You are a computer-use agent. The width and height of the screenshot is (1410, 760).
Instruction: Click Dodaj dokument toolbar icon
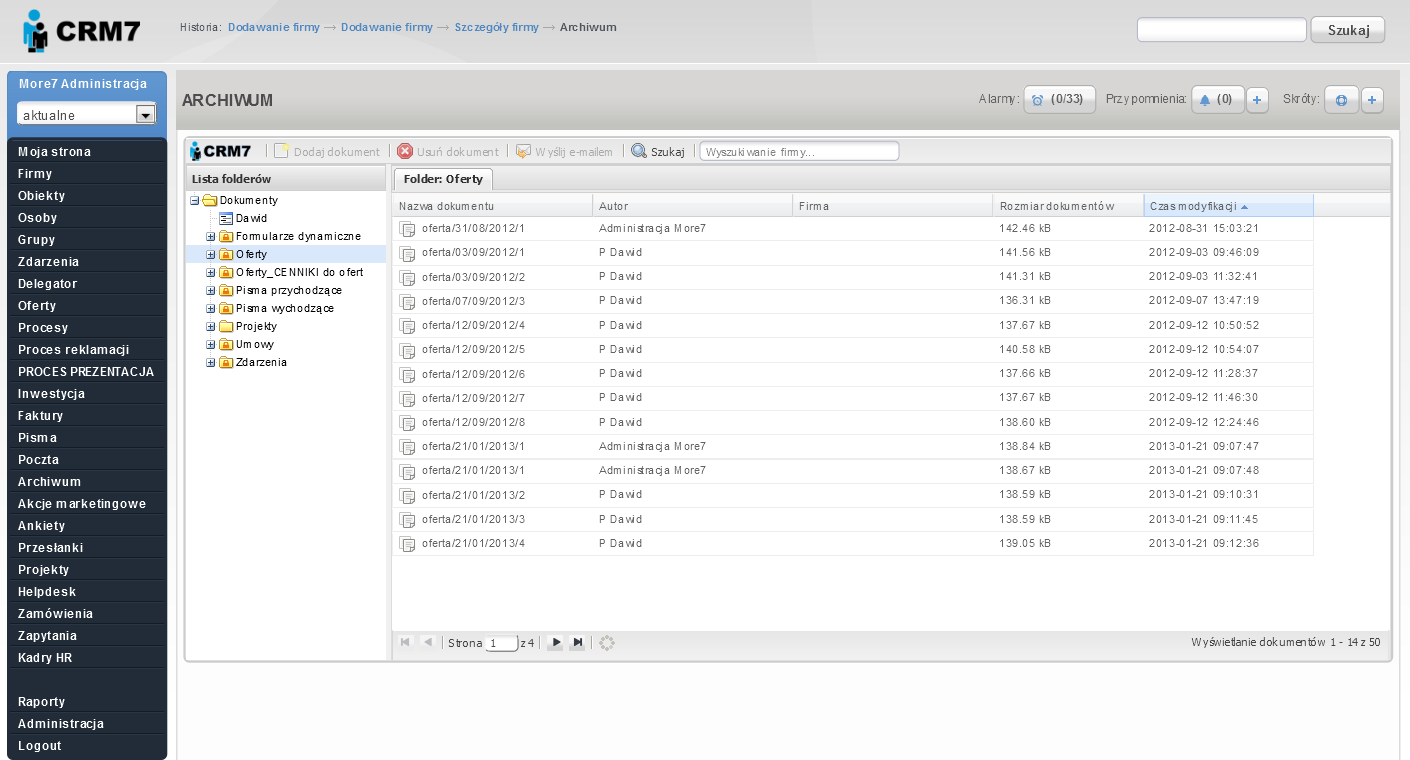click(282, 151)
